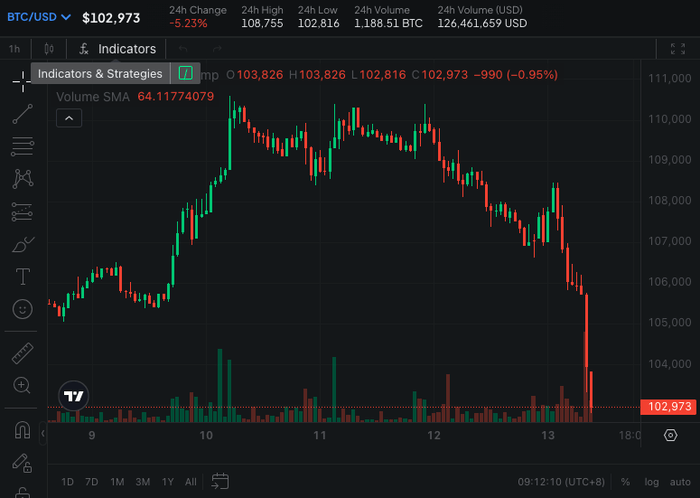
Task: Select the Text annotation tool
Action: pos(22,277)
